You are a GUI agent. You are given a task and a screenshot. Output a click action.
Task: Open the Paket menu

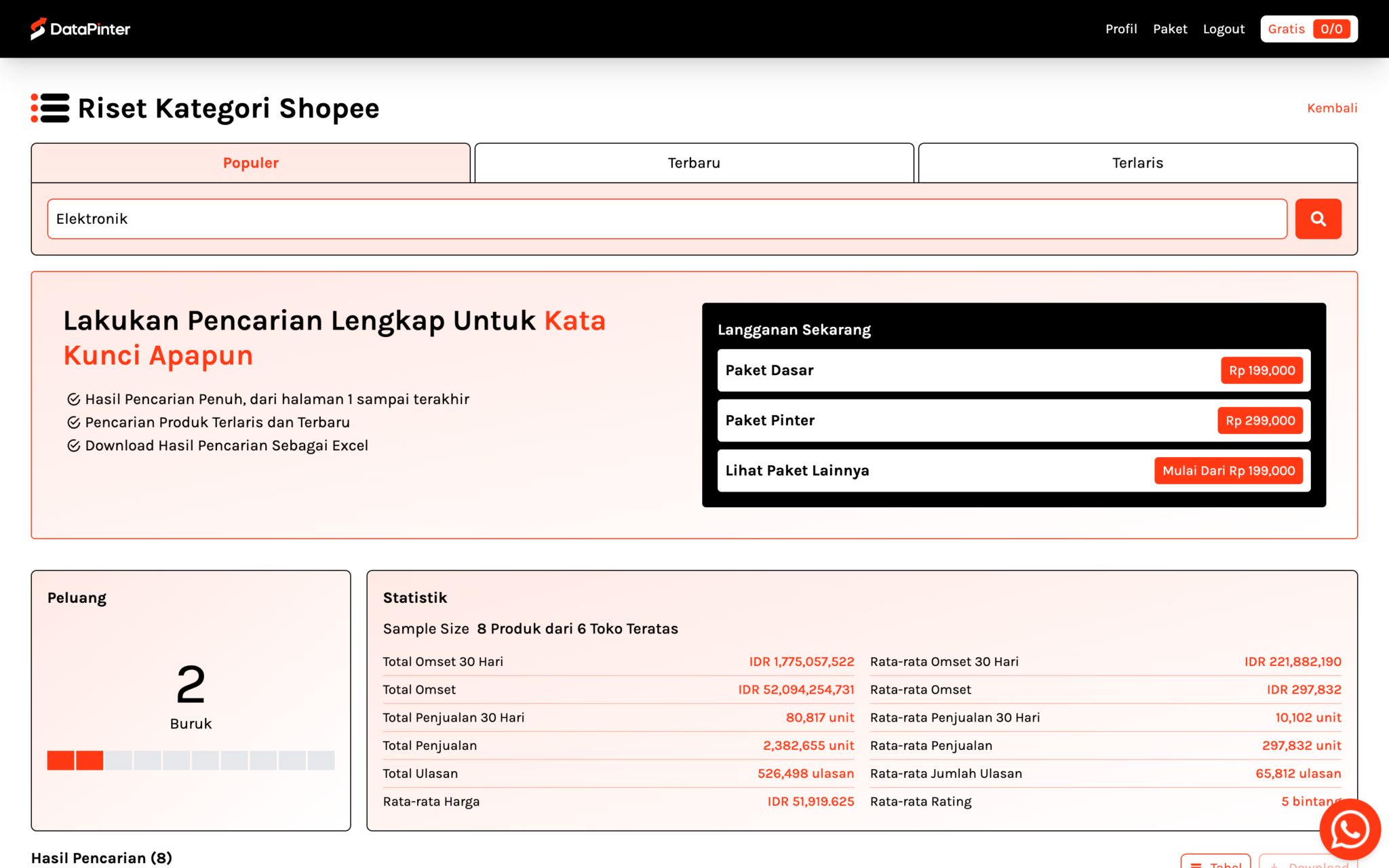click(x=1170, y=28)
